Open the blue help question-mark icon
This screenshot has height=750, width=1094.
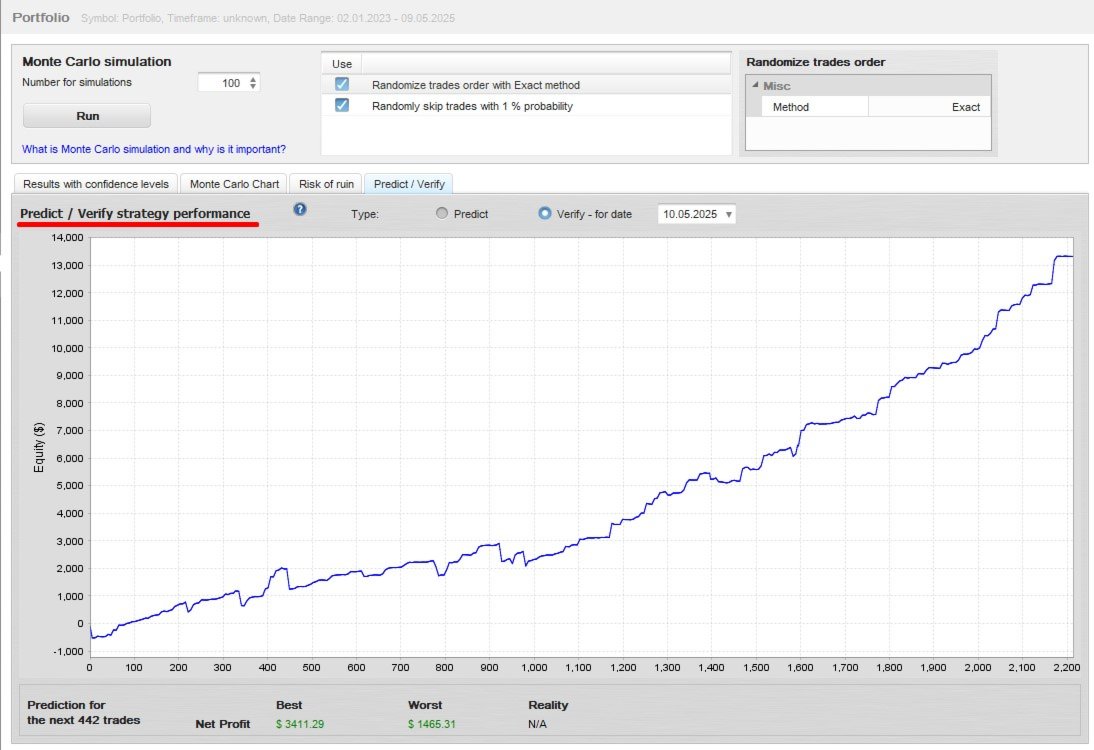point(300,209)
